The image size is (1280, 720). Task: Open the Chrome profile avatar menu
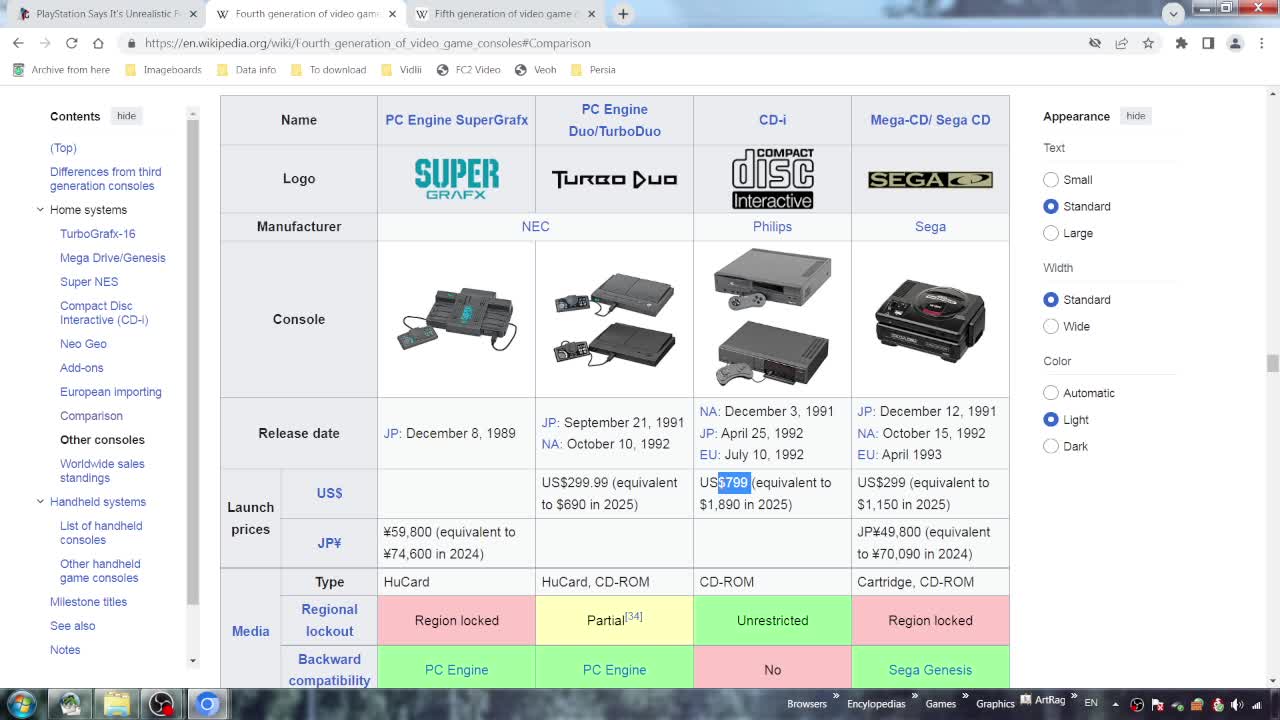(x=1235, y=43)
